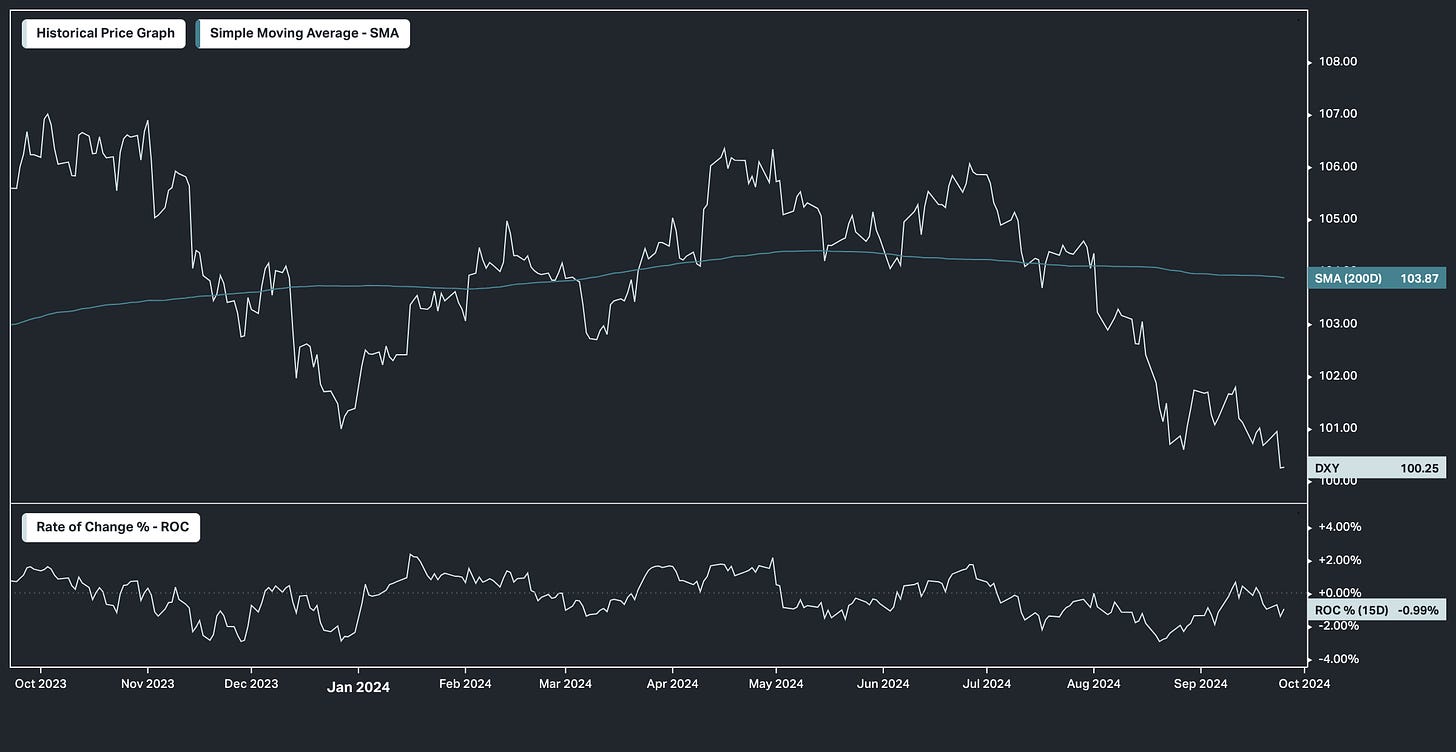The image size is (1456, 752).
Task: Click the 108.00 price axis label
Action: click(x=1340, y=62)
